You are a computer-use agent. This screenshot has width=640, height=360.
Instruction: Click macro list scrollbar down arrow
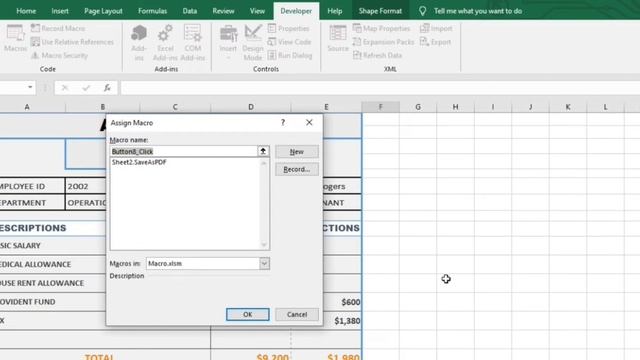pyautogui.click(x=264, y=245)
